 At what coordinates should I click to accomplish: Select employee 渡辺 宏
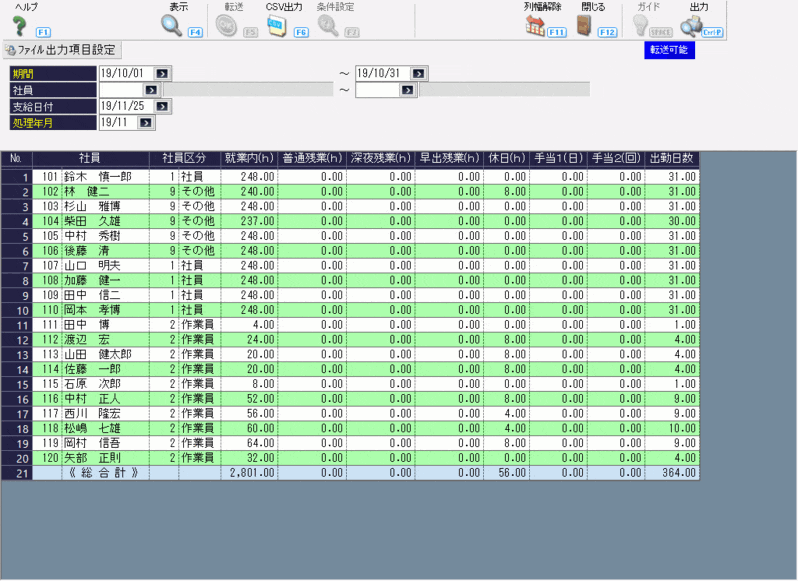tap(87, 339)
